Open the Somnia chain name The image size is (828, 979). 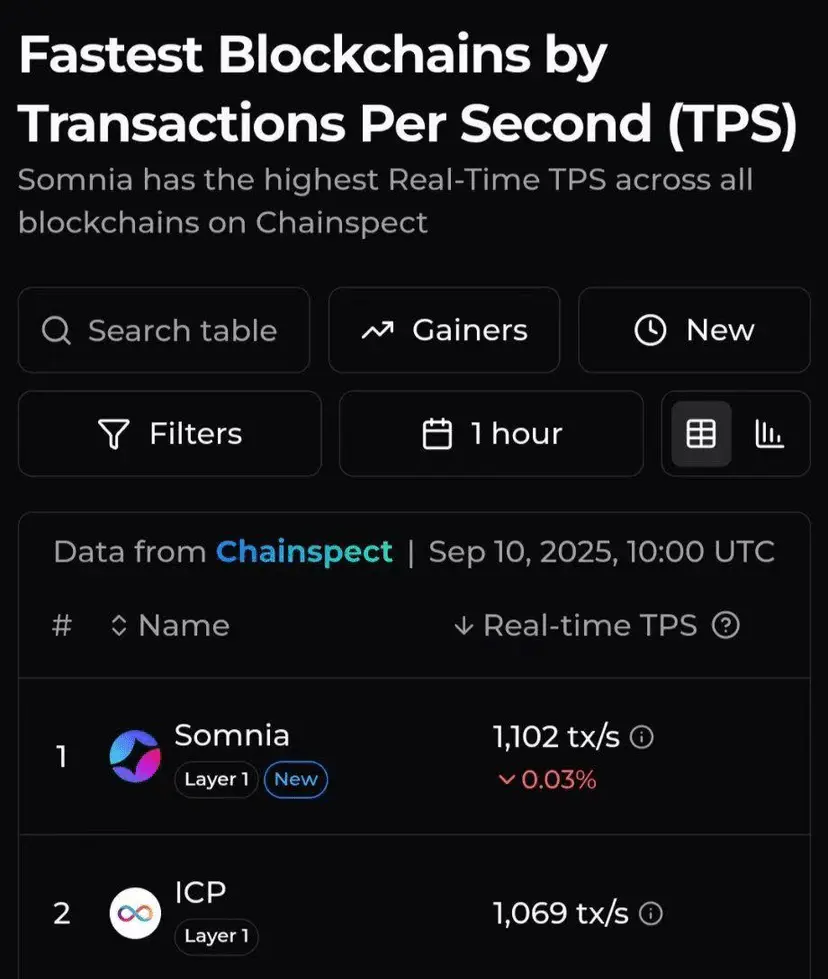pyautogui.click(x=232, y=735)
